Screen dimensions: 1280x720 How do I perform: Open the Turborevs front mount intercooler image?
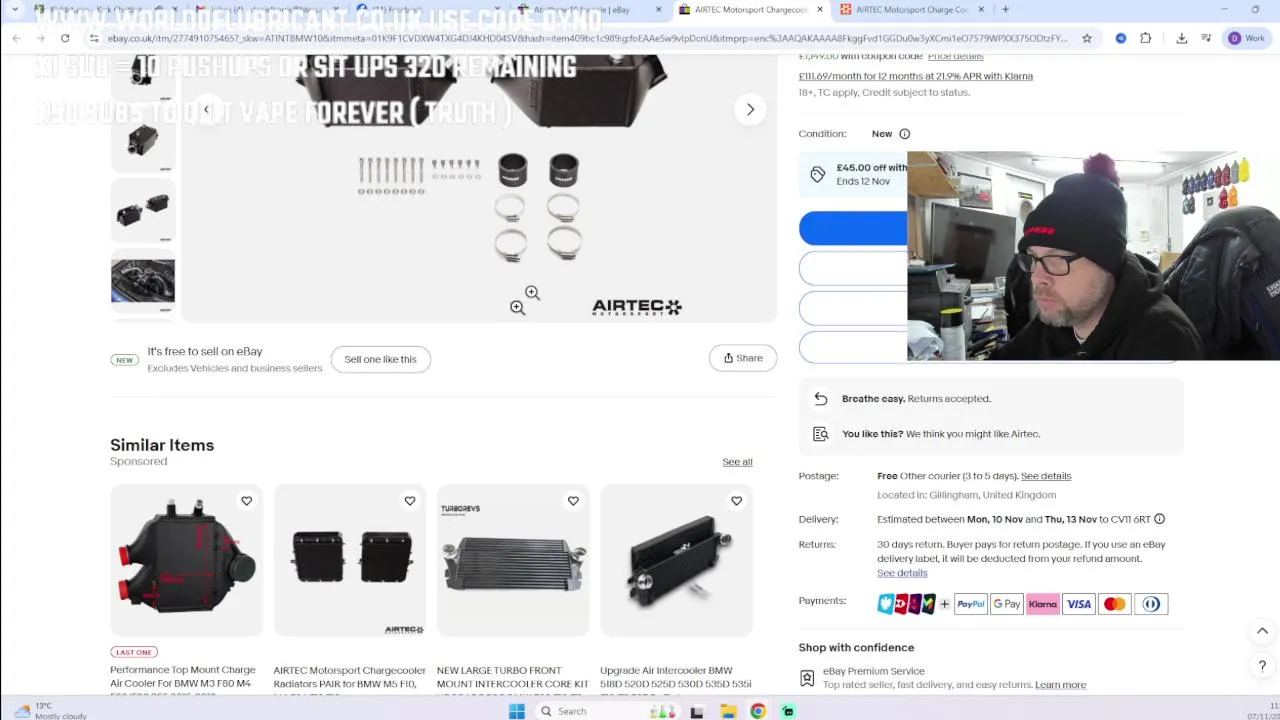pyautogui.click(x=513, y=560)
